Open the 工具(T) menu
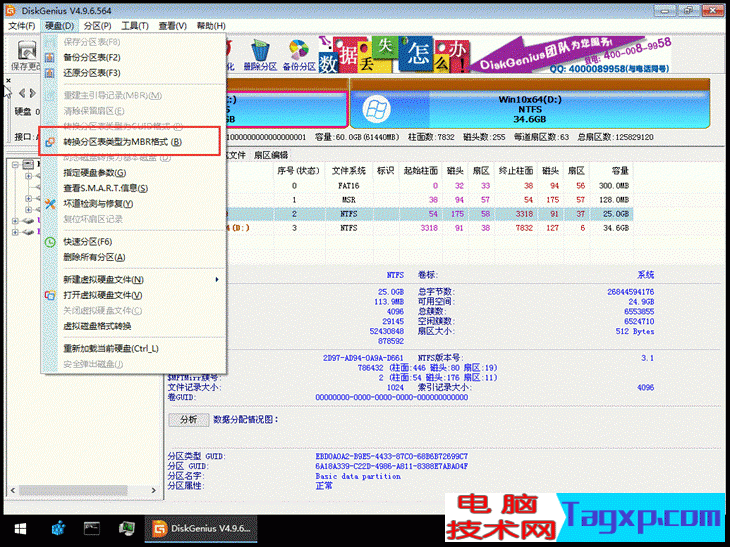This screenshot has width=730, height=547. 135,26
